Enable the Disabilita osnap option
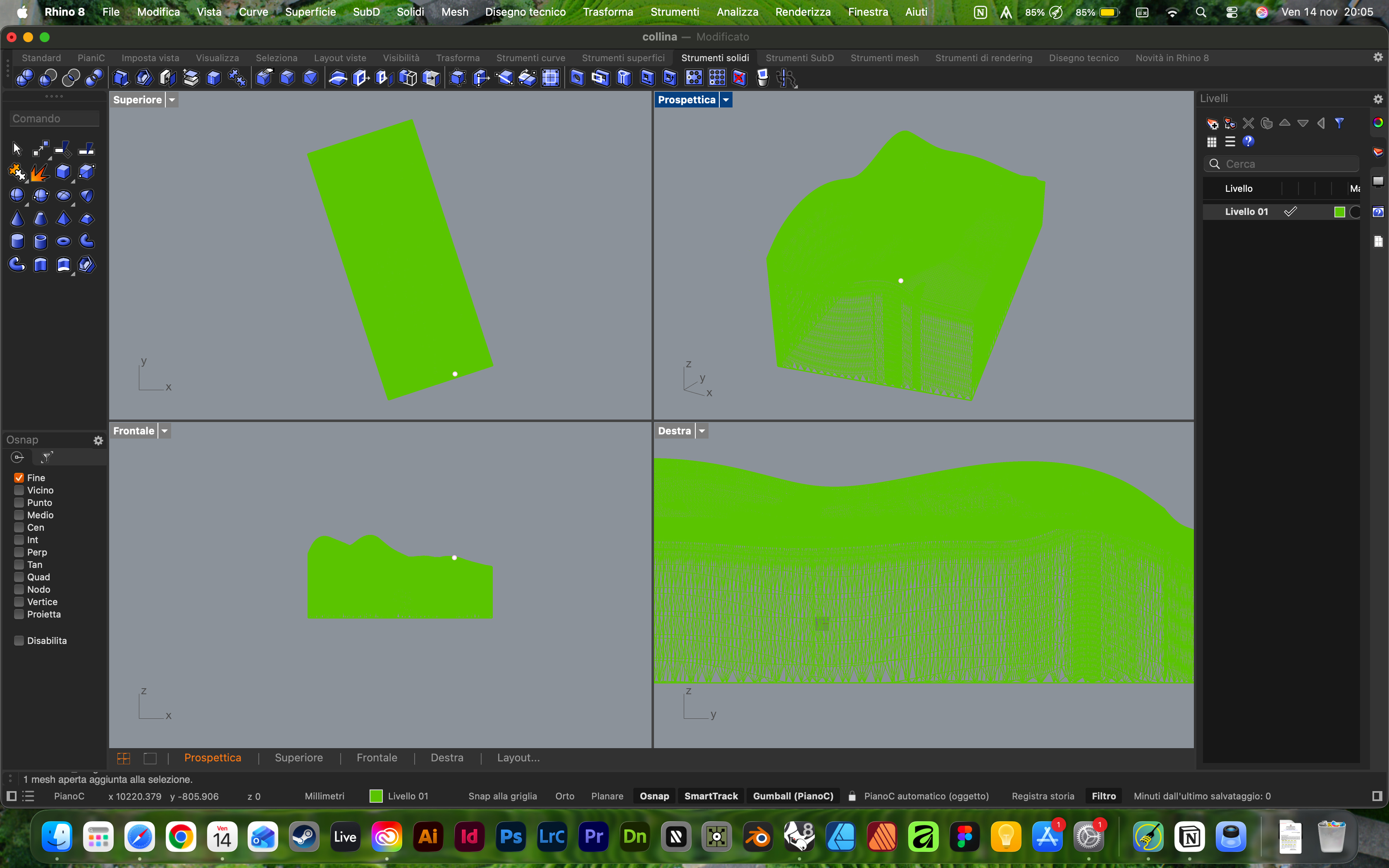This screenshot has width=1389, height=868. click(19, 640)
